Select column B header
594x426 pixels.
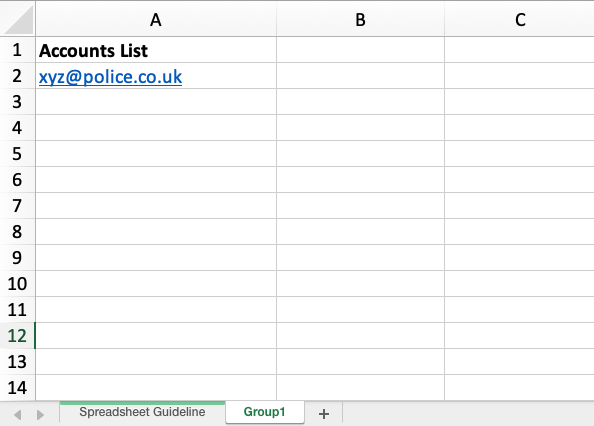[360, 19]
